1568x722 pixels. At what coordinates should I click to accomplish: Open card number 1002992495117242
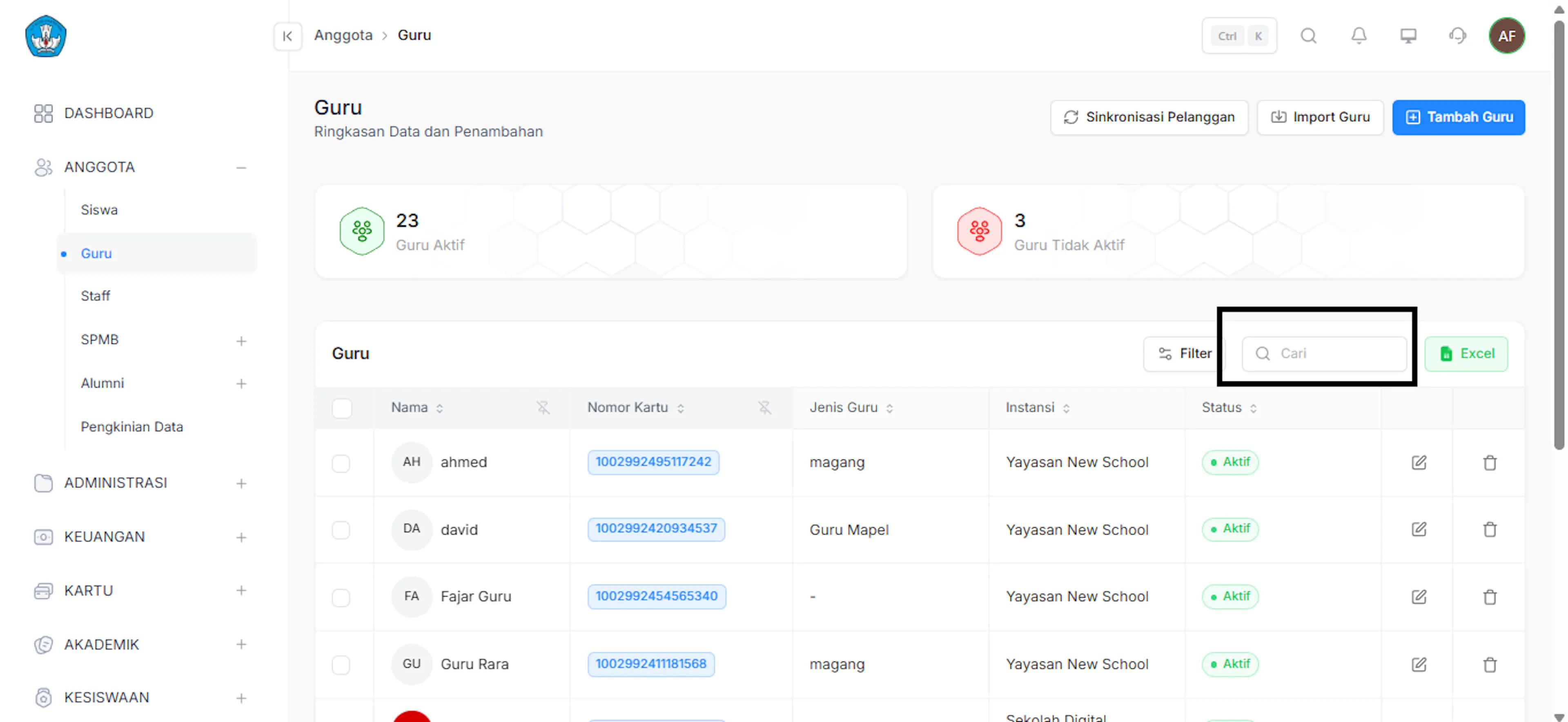[653, 462]
